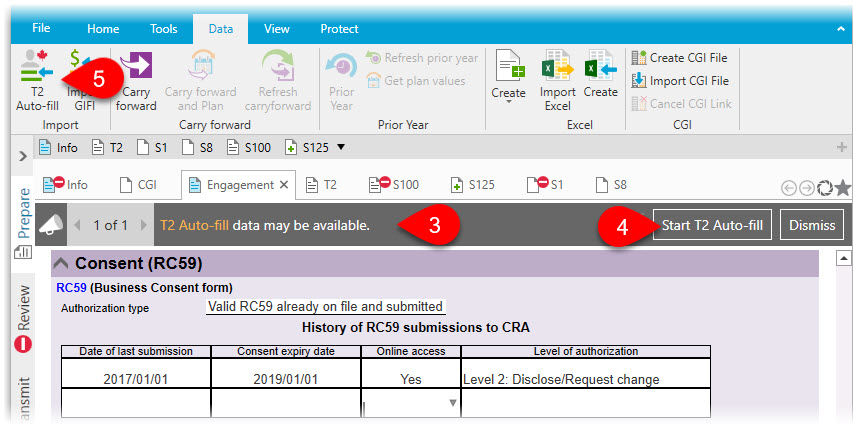Viewport: 853px width, 429px height.
Task: Open the CGI document tab
Action: click(x=138, y=185)
